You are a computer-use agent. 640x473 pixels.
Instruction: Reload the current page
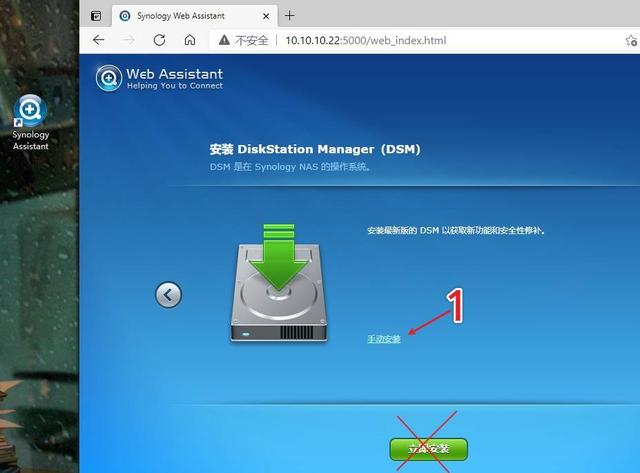coord(159,40)
